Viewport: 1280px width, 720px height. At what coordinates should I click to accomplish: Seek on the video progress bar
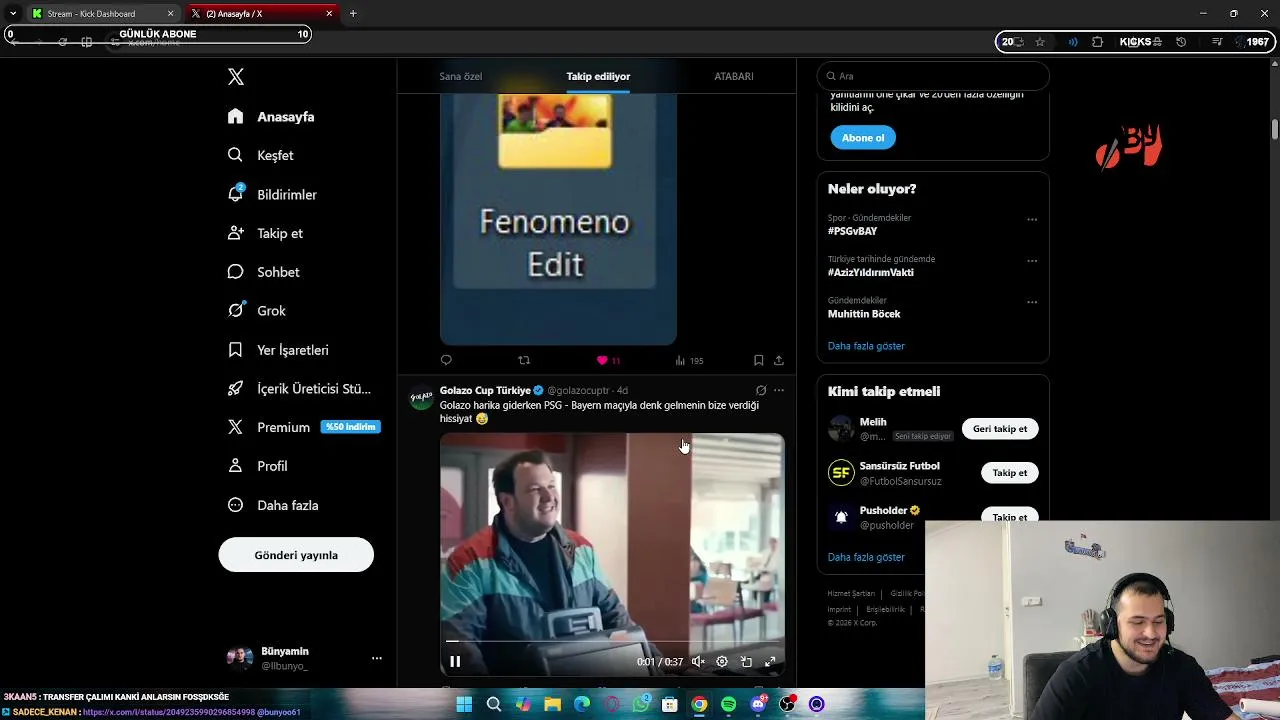(612, 641)
